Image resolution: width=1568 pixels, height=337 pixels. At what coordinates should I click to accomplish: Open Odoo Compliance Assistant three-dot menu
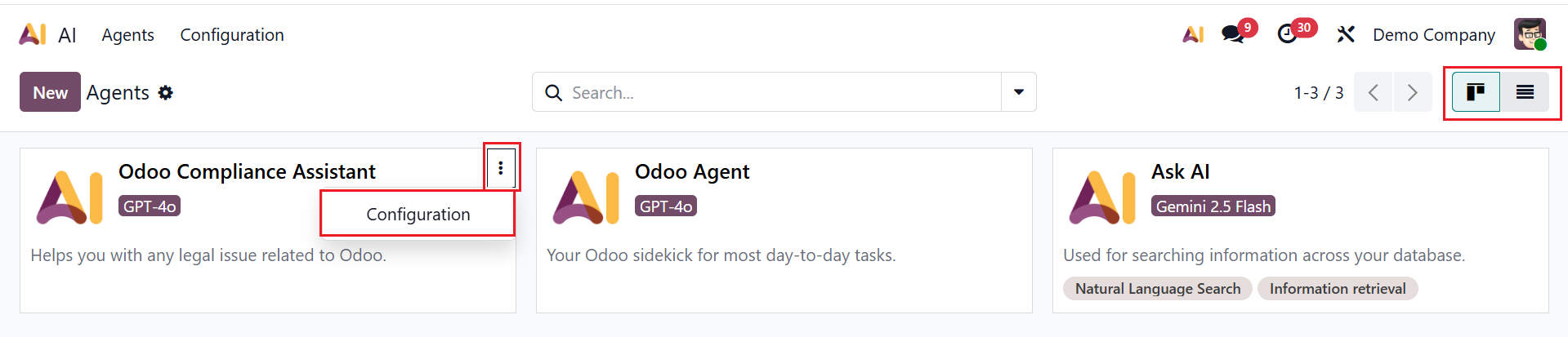point(501,168)
